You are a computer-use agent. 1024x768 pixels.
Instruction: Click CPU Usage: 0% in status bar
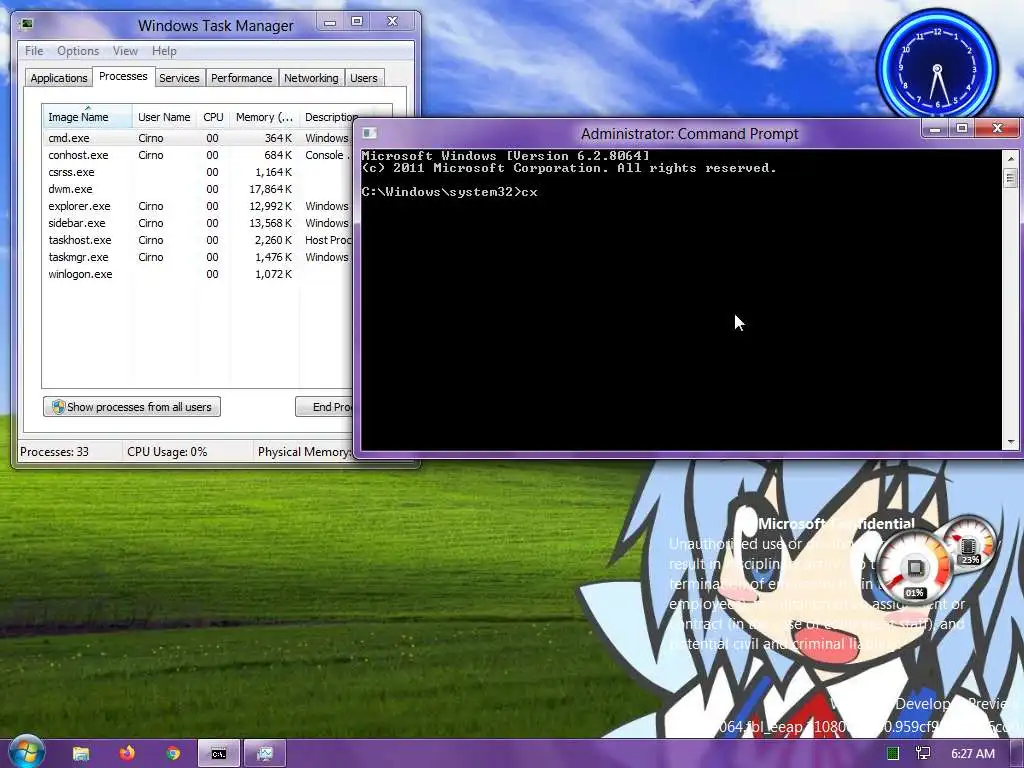167,451
